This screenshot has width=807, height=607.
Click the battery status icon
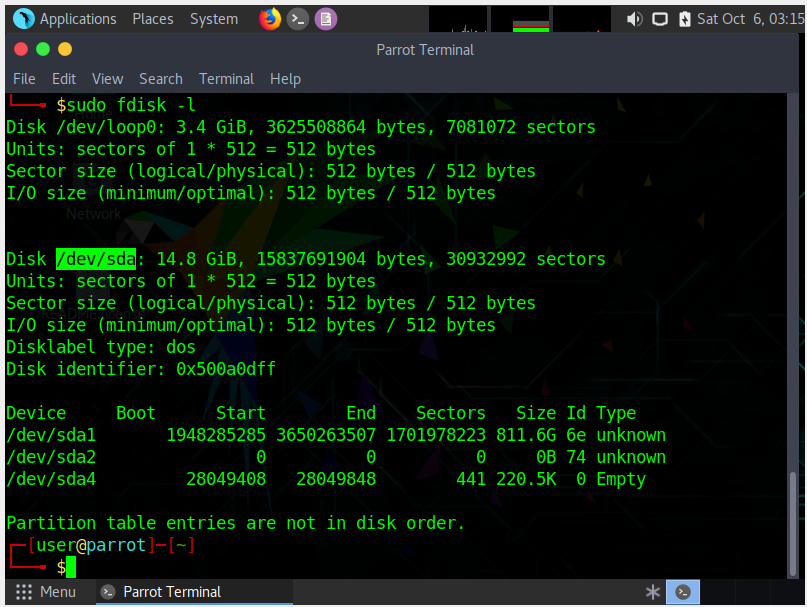(x=685, y=19)
